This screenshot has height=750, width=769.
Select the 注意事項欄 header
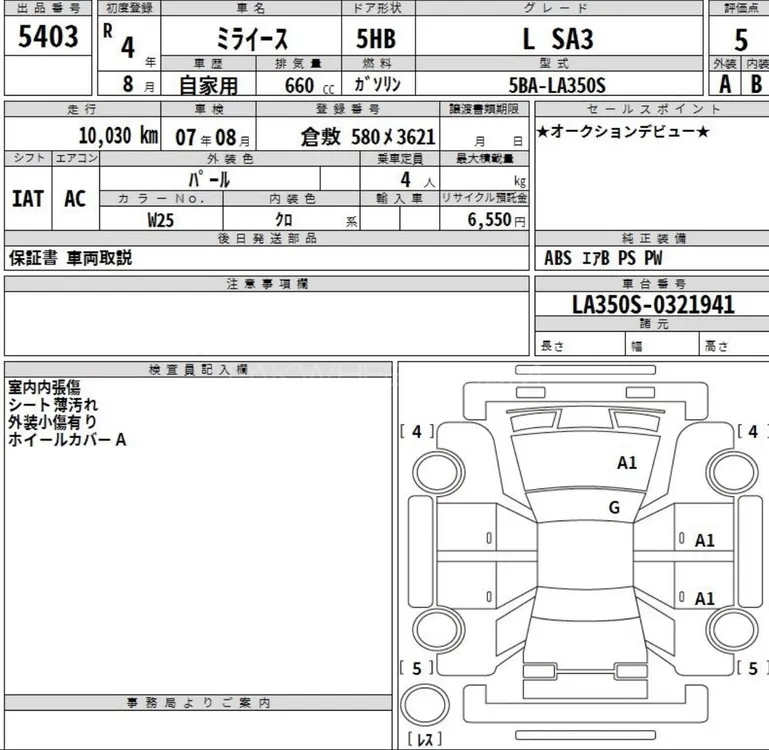(267, 284)
